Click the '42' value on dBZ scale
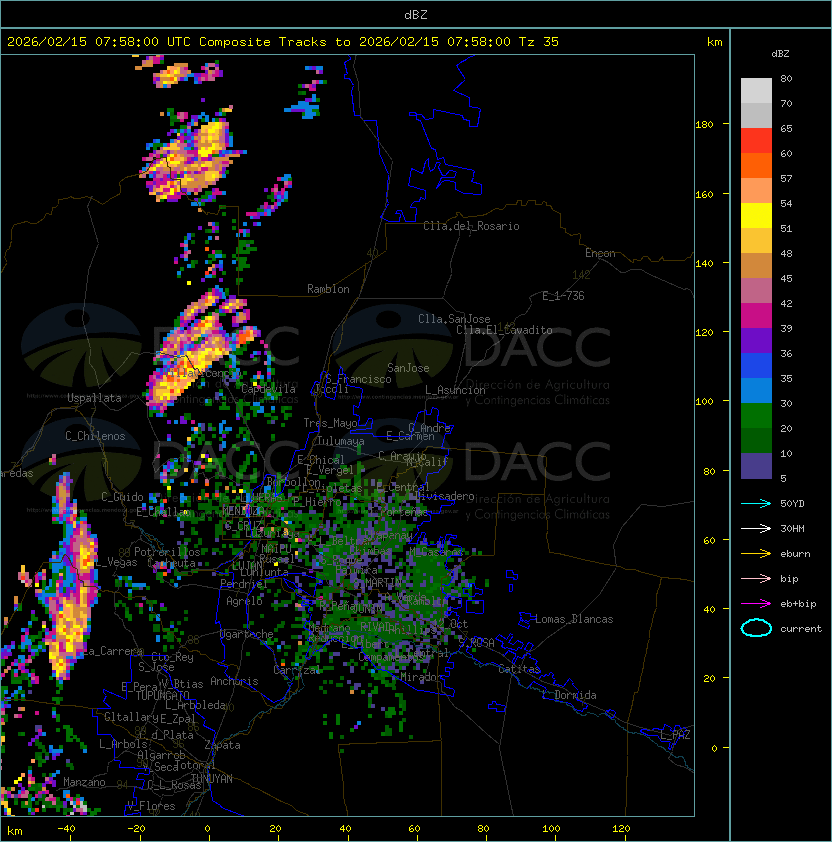Screen dimensions: 832x842 pyautogui.click(x=786, y=303)
